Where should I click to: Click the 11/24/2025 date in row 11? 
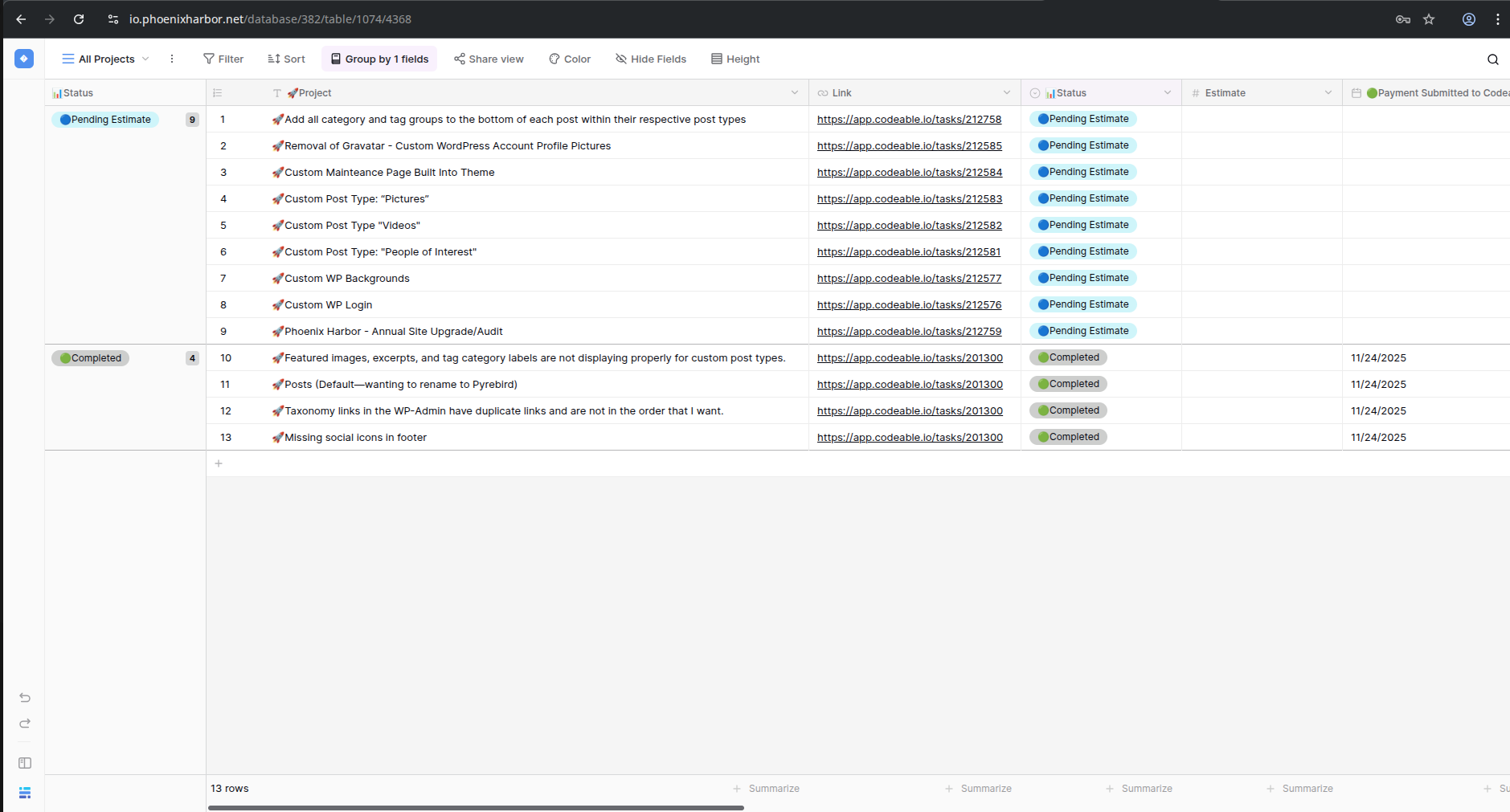click(x=1378, y=385)
